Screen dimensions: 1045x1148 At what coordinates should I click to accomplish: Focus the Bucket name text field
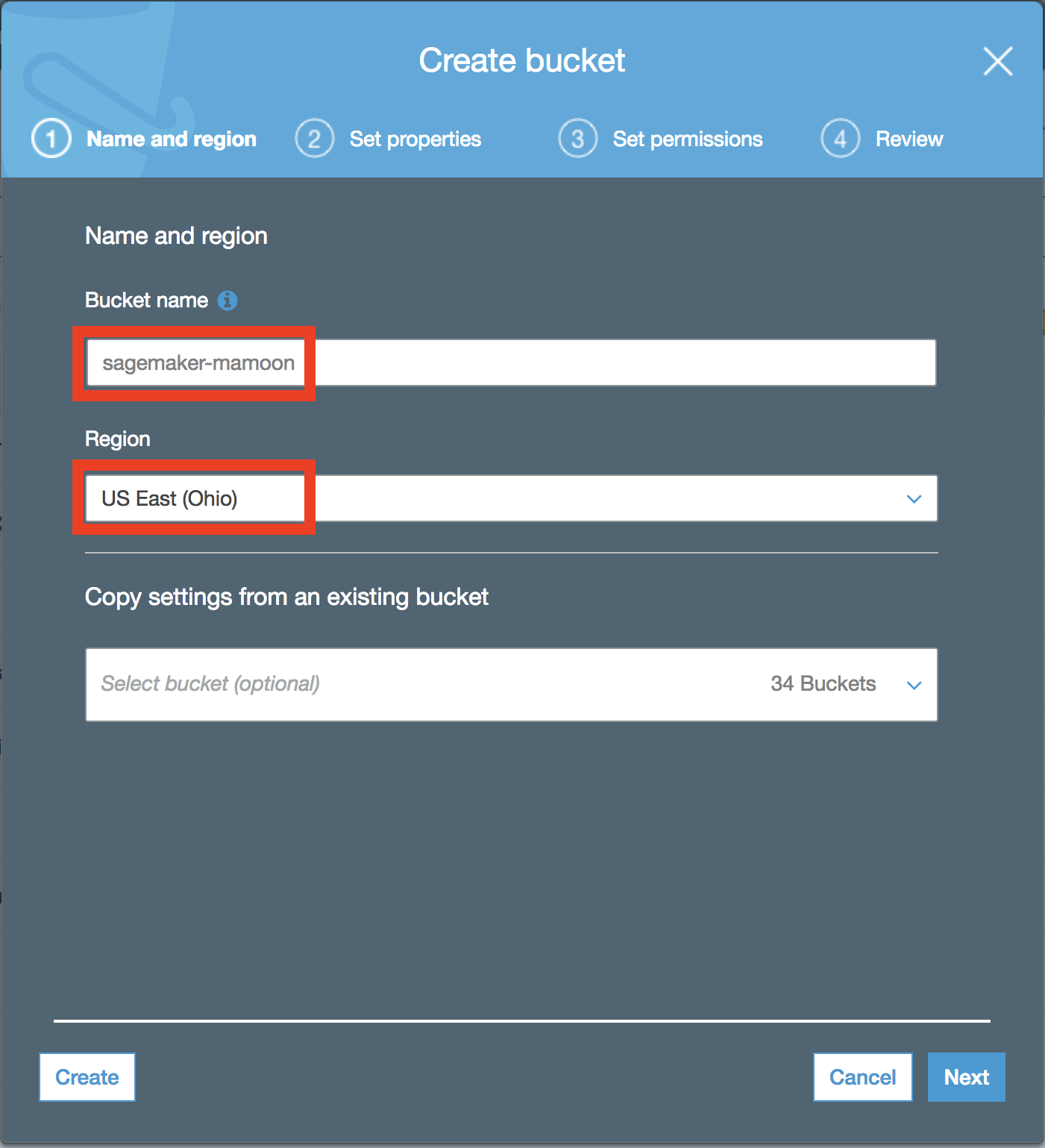[511, 363]
